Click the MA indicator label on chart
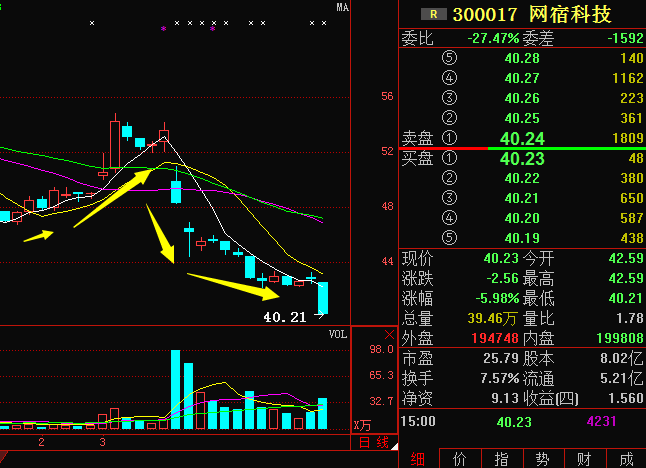Screen dimensions: 646x468 coord(342,8)
